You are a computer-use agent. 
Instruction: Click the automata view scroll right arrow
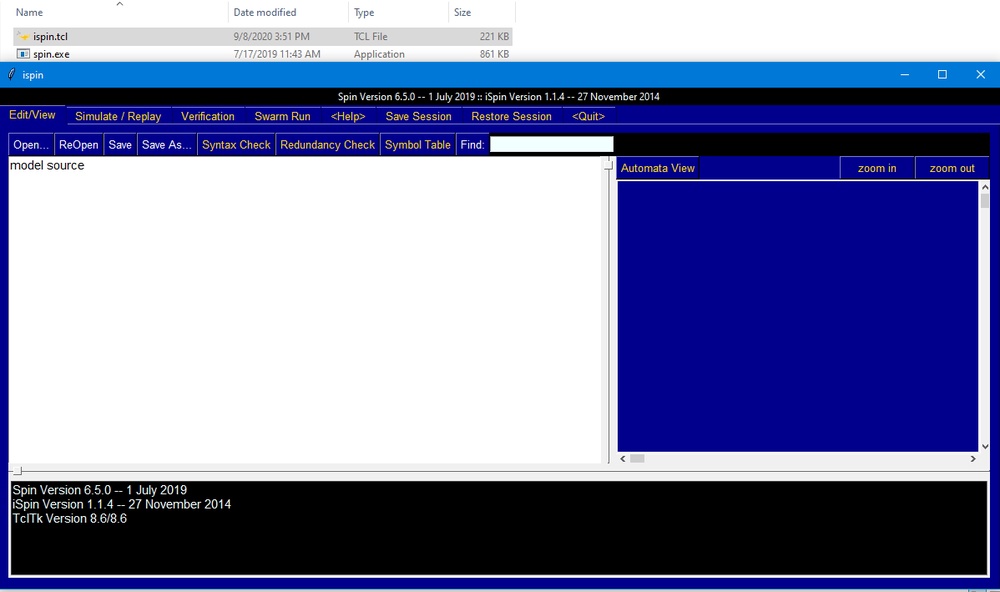pyautogui.click(x=973, y=459)
